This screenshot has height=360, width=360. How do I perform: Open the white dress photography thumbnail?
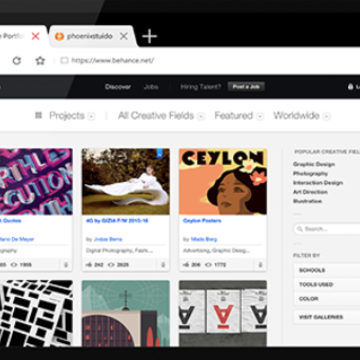(x=126, y=182)
